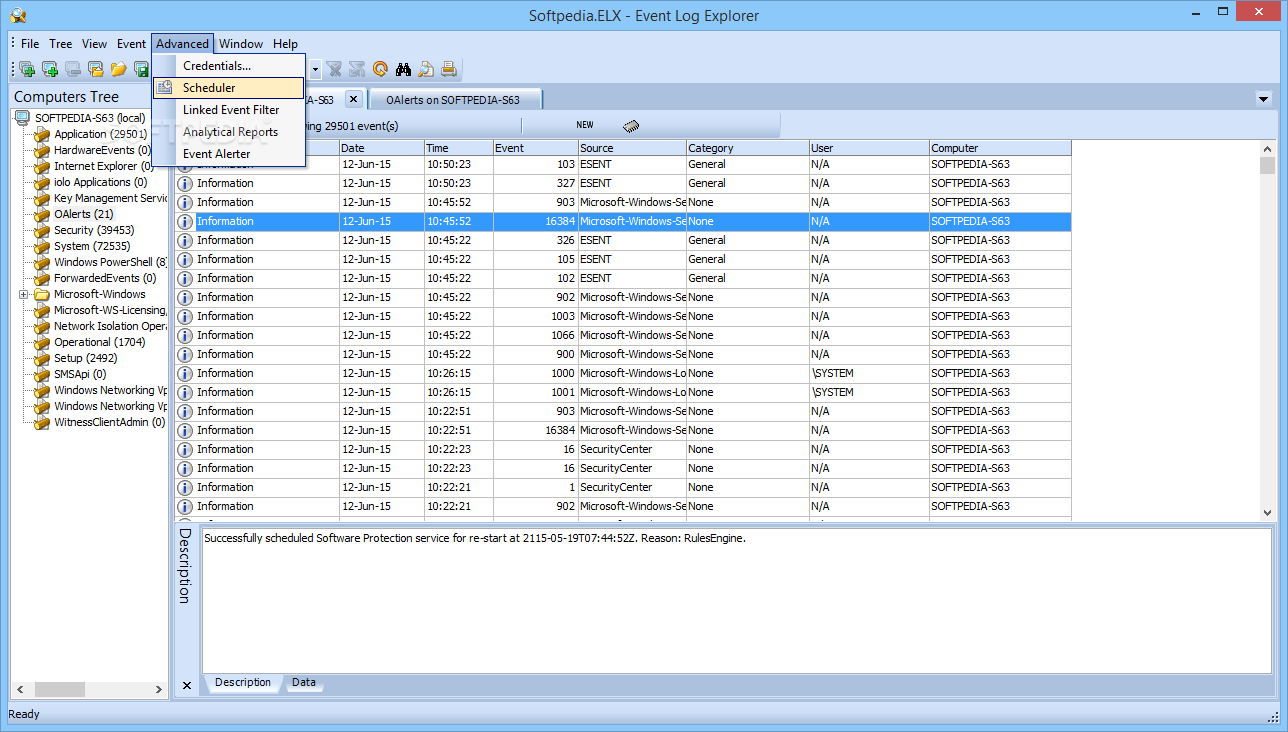Open the Window menu
This screenshot has height=732, width=1288.
pos(241,44)
